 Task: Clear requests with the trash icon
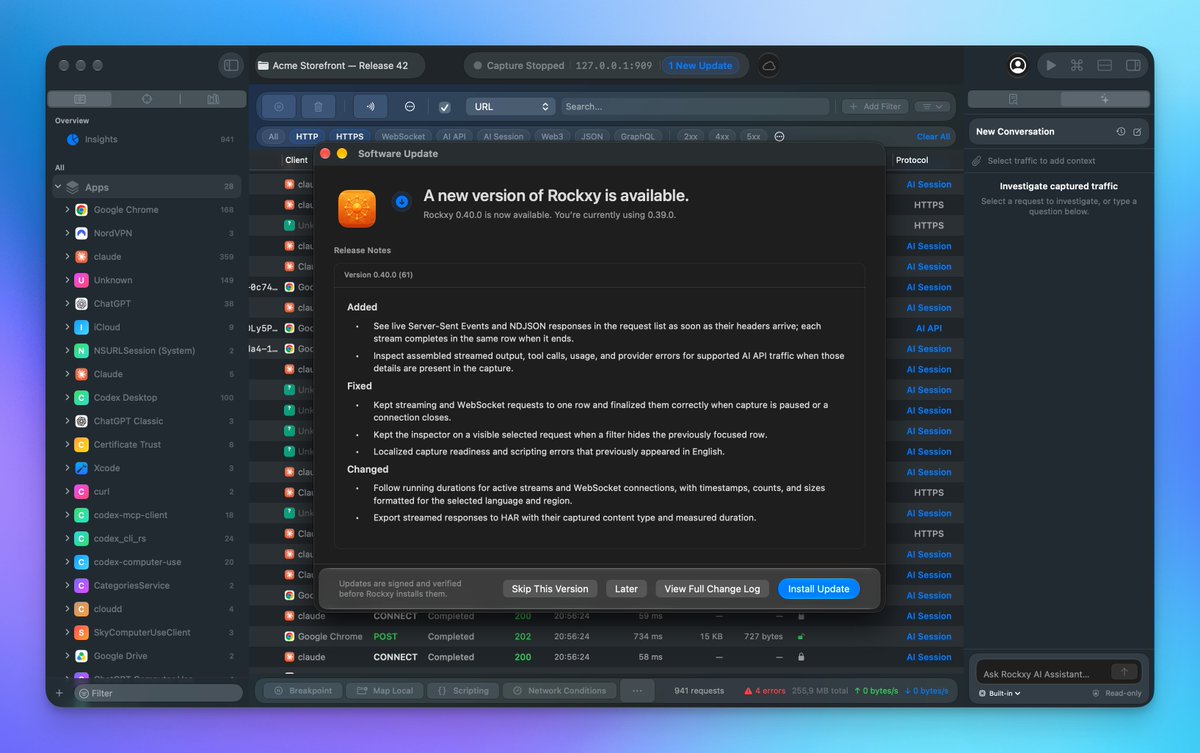pyautogui.click(x=318, y=106)
